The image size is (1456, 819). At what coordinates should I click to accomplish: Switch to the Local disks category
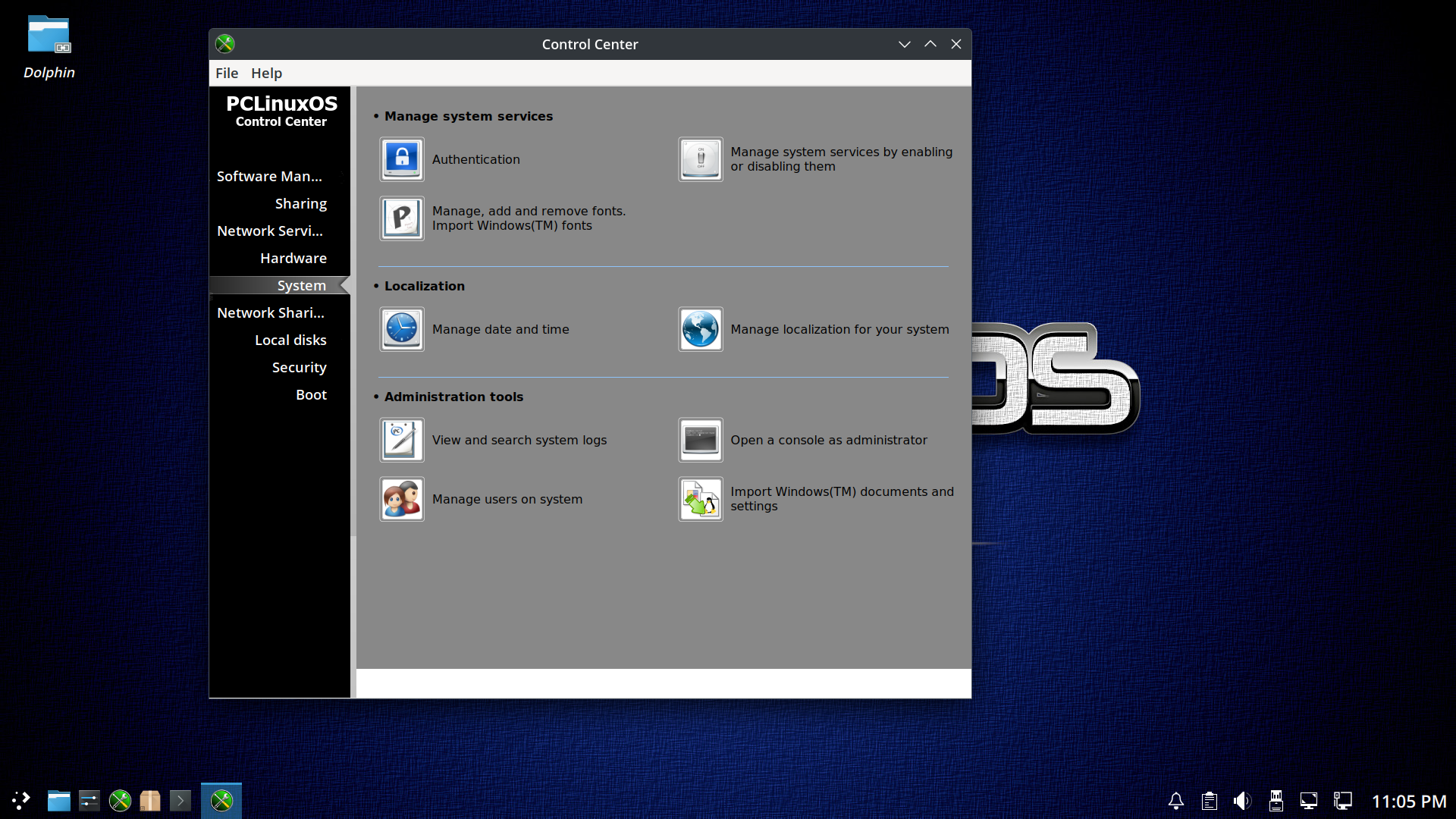click(290, 340)
